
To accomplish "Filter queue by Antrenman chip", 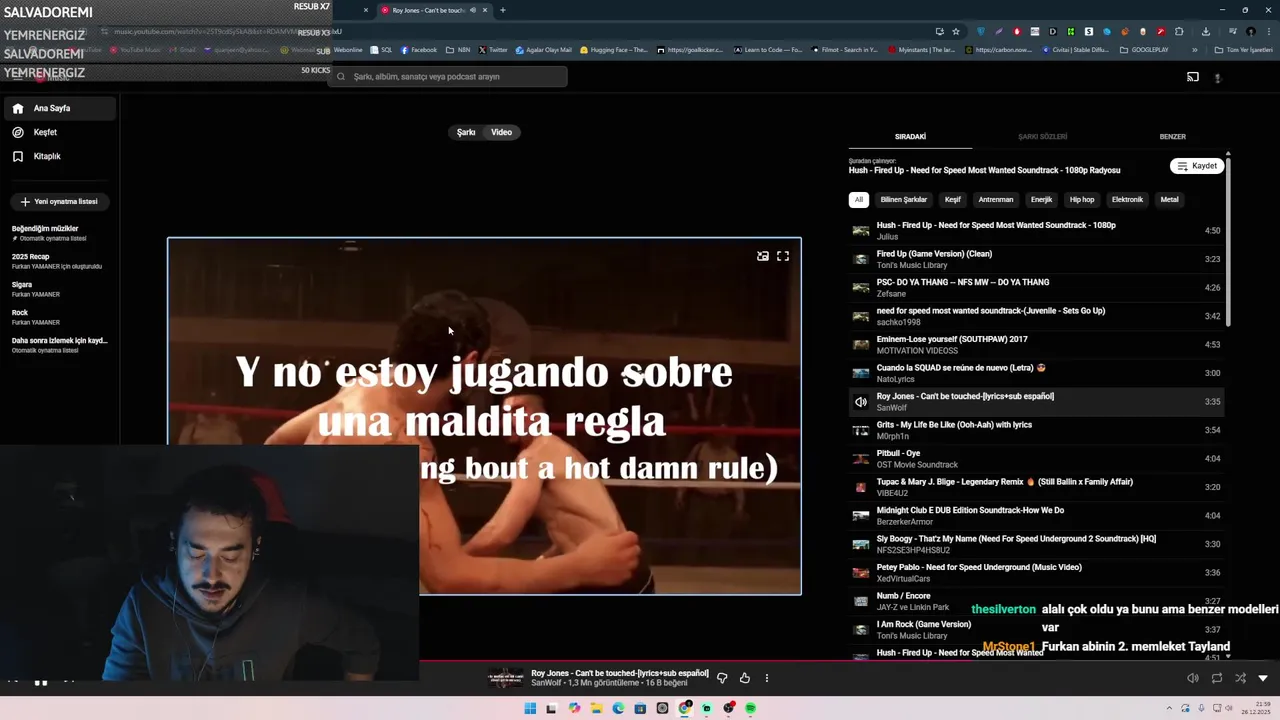I will point(996,199).
